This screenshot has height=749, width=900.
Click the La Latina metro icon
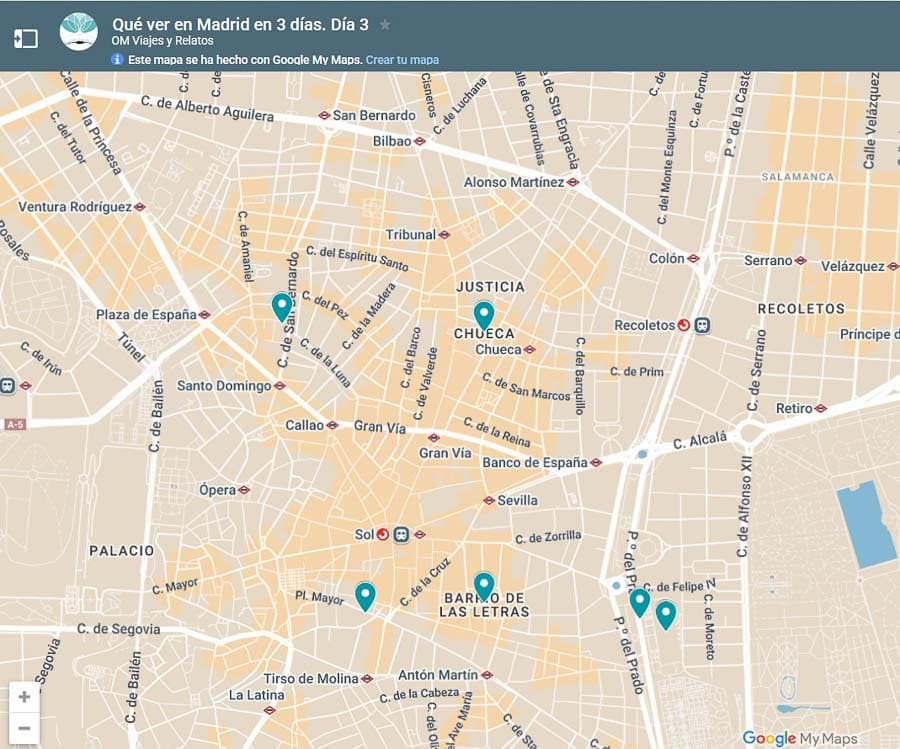pyautogui.click(x=269, y=711)
